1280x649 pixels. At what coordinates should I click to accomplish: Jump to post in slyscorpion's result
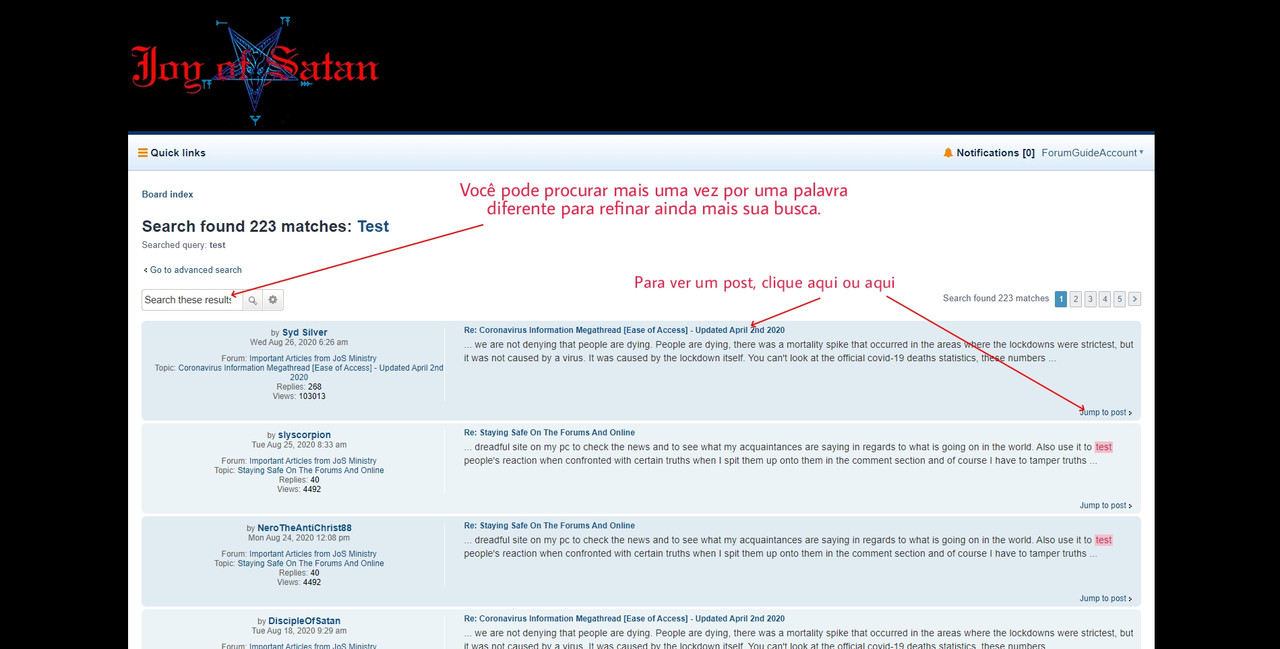pos(1106,505)
